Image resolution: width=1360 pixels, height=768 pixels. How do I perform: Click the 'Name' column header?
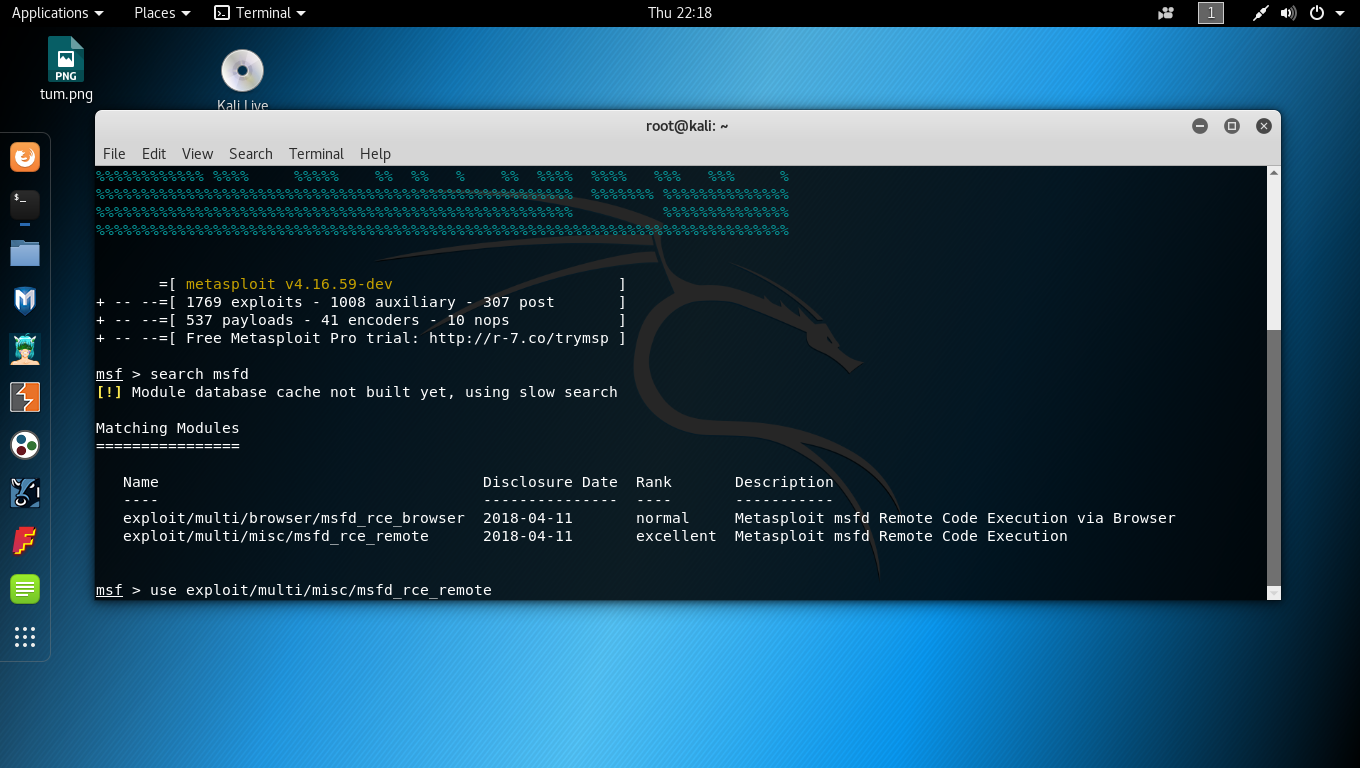pos(141,483)
